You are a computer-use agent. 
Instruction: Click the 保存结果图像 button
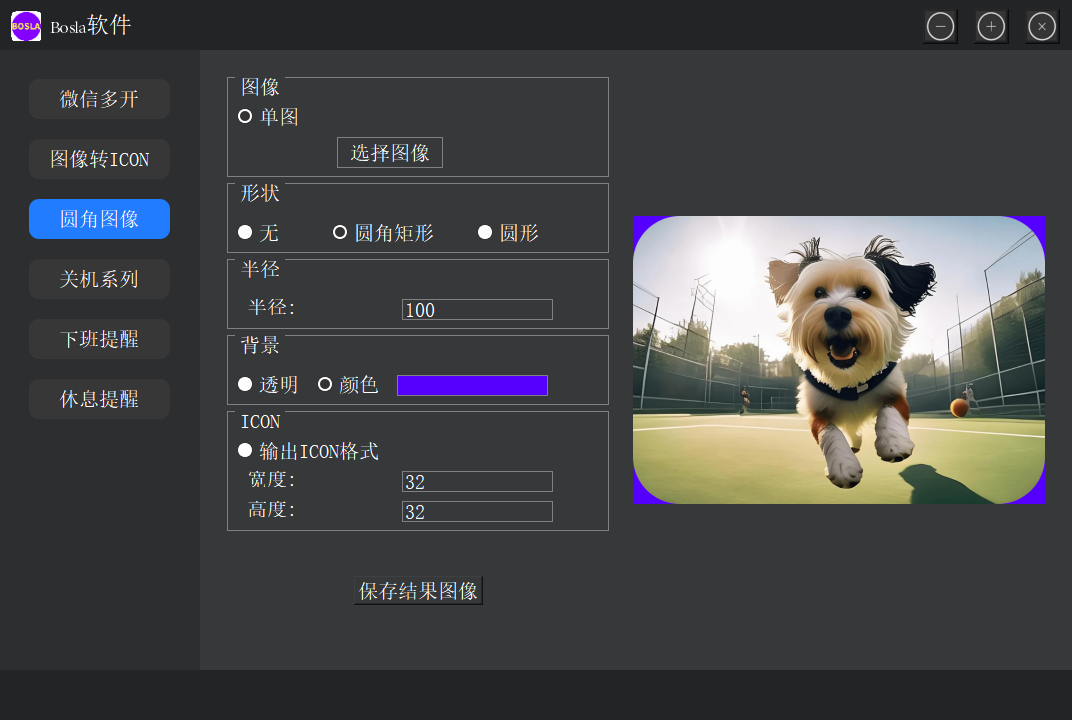coord(418,591)
